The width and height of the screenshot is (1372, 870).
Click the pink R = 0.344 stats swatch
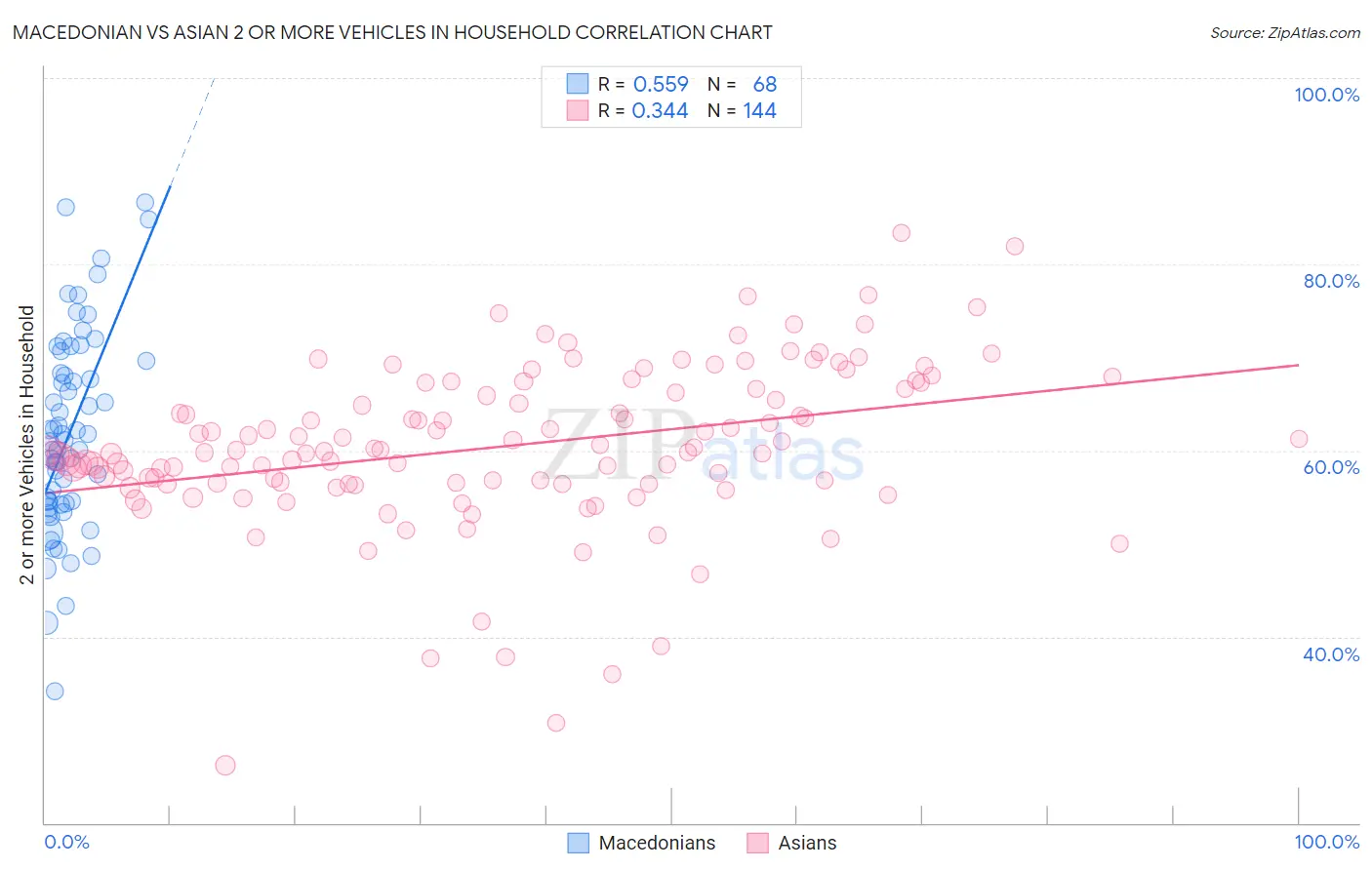click(578, 110)
